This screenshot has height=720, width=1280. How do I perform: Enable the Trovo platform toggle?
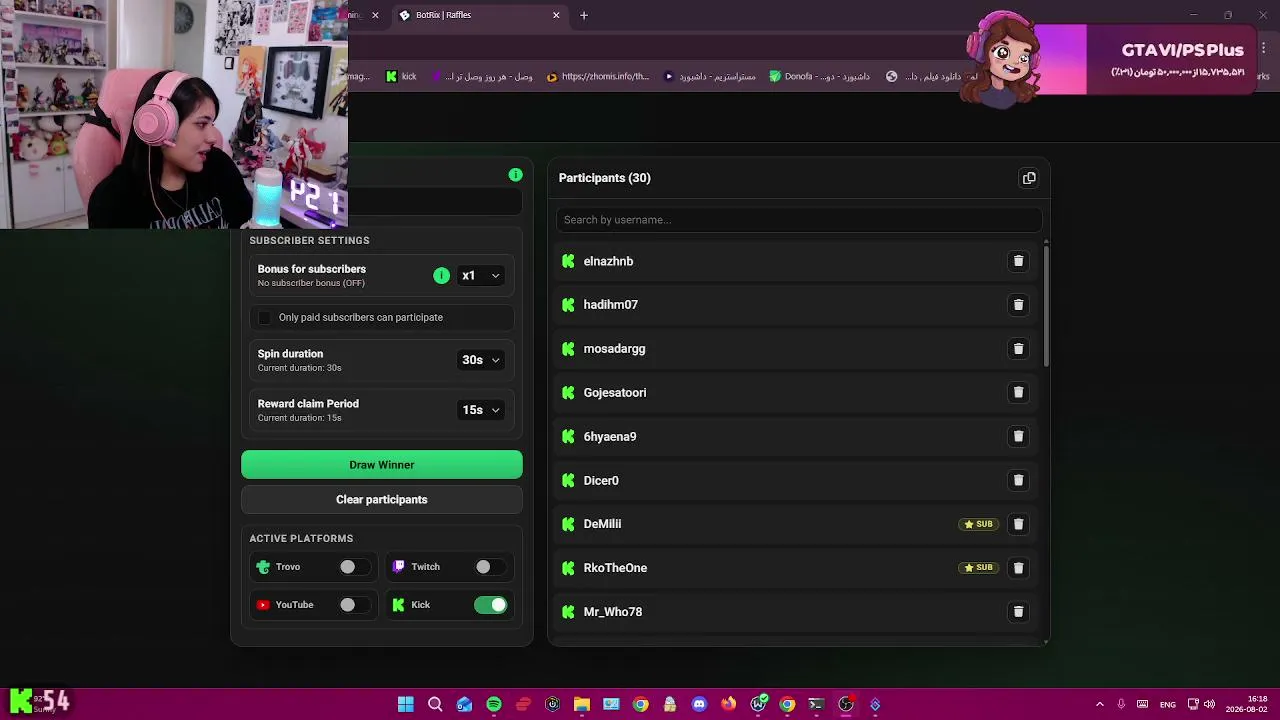[x=354, y=567]
